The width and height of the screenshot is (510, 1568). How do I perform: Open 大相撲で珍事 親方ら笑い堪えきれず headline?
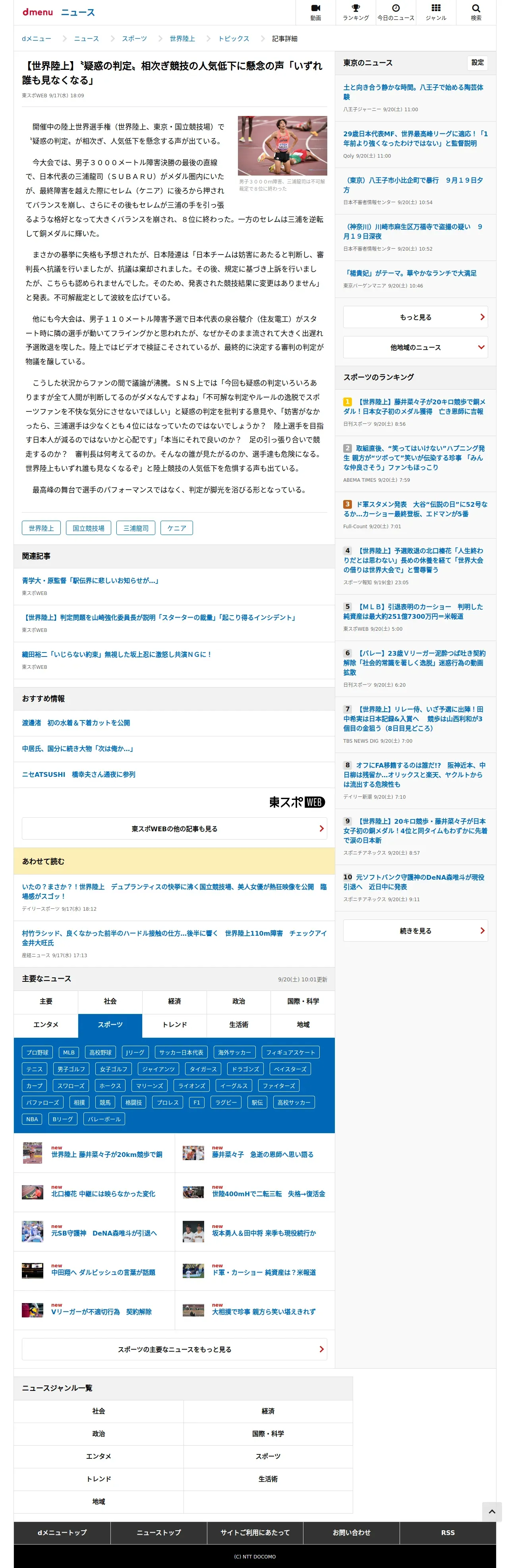coord(263,1312)
